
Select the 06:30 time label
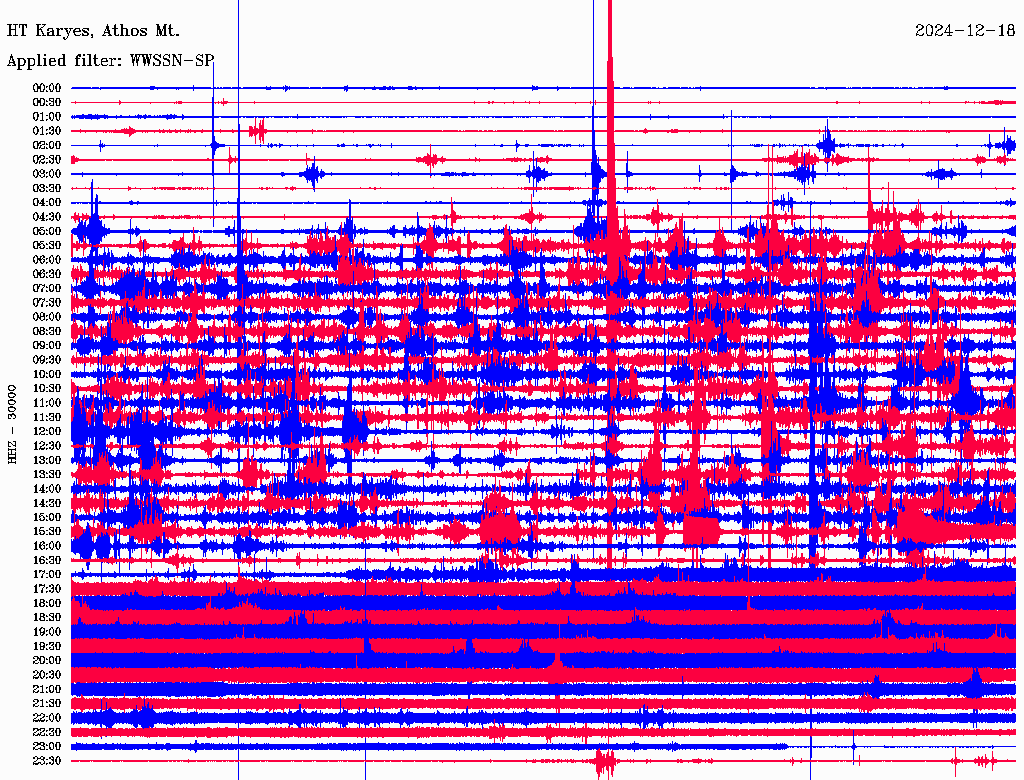click(x=47, y=274)
